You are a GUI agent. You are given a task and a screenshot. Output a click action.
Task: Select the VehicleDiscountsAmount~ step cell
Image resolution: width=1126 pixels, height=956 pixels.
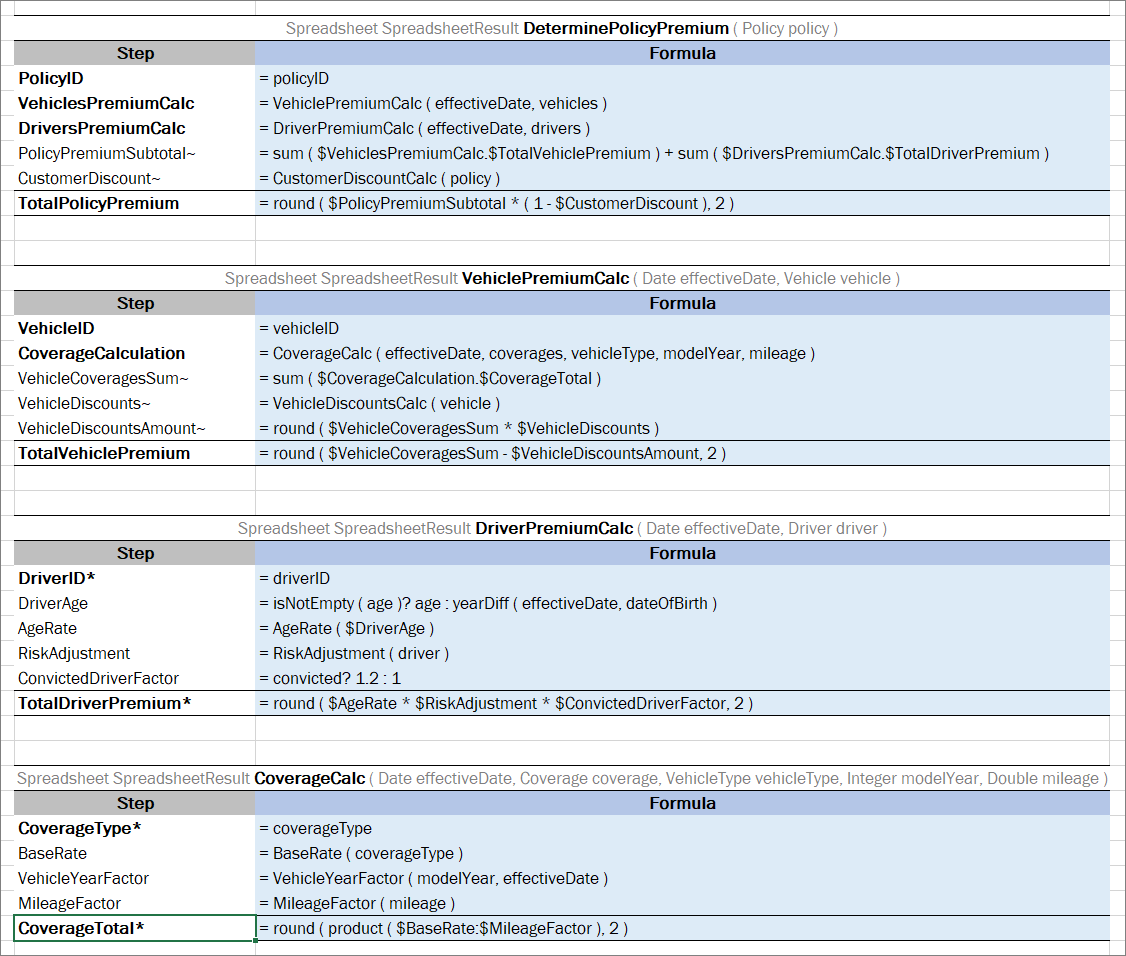(135, 428)
